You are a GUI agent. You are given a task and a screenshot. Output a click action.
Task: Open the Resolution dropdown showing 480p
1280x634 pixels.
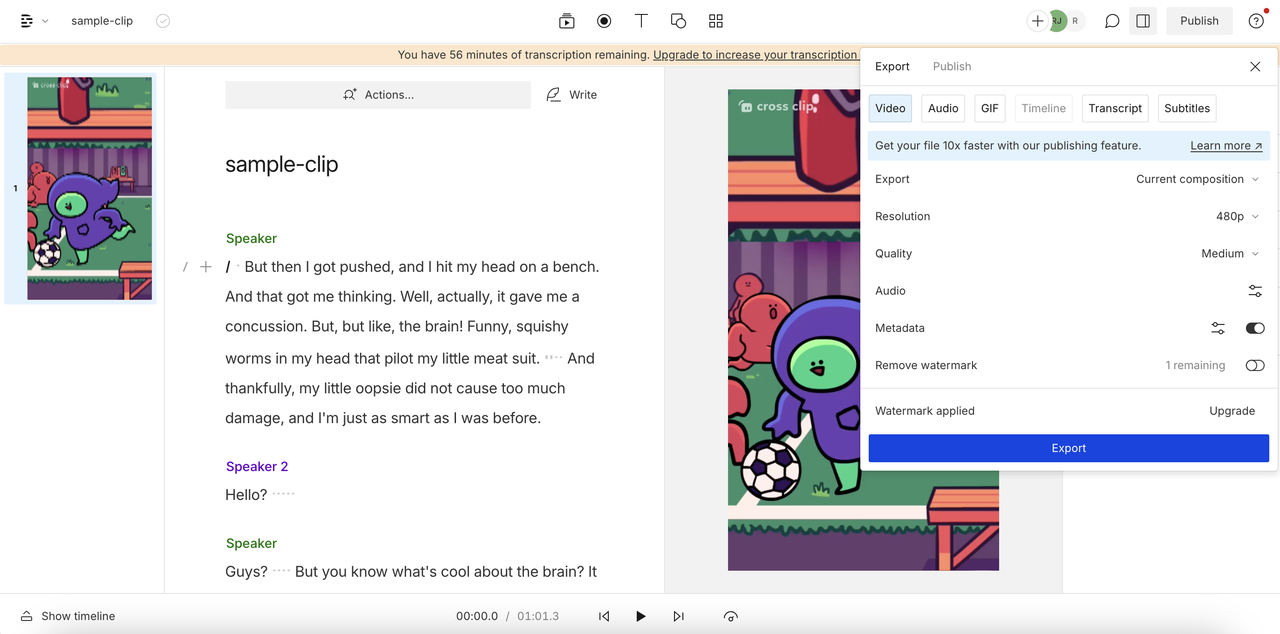(x=1237, y=216)
